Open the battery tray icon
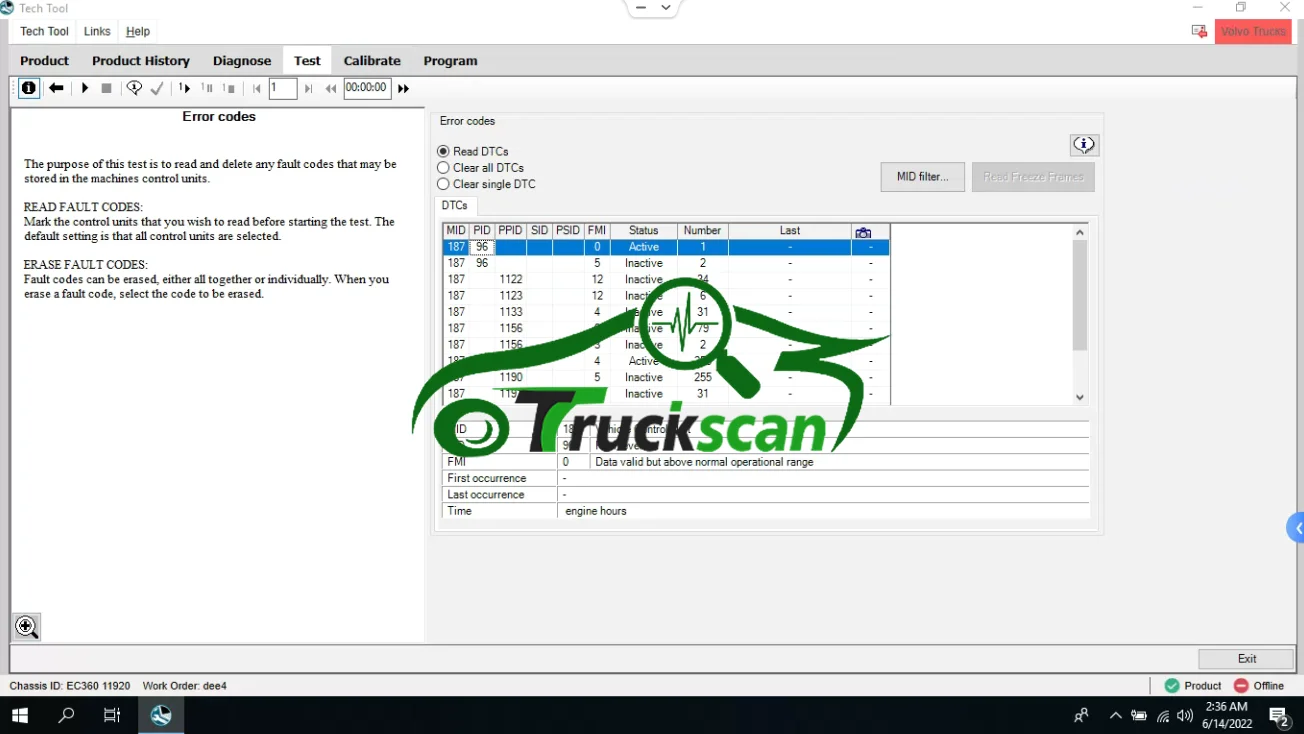Viewport: 1304px width, 734px height. click(x=1139, y=715)
